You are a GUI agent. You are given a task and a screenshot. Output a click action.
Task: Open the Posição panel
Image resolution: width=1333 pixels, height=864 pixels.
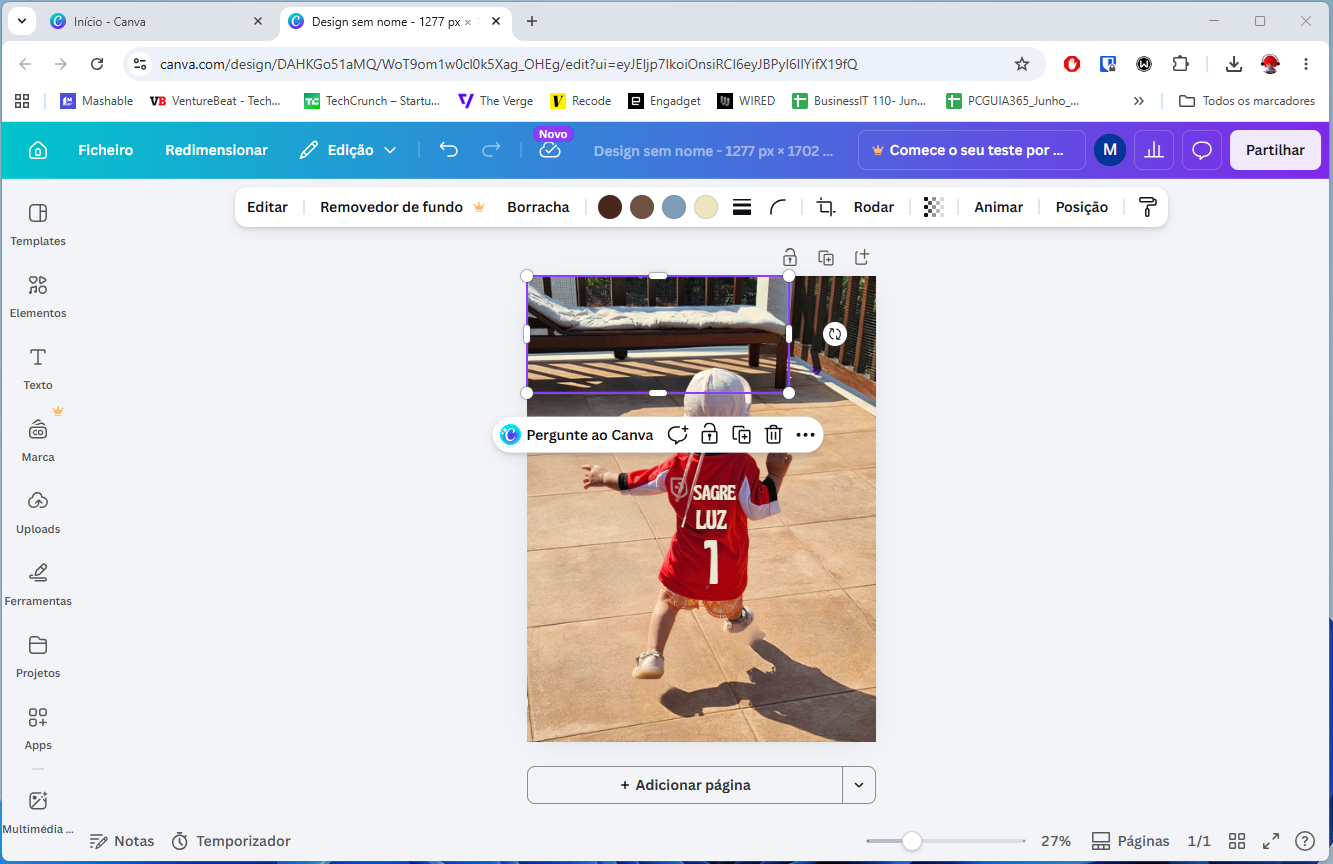(x=1082, y=207)
